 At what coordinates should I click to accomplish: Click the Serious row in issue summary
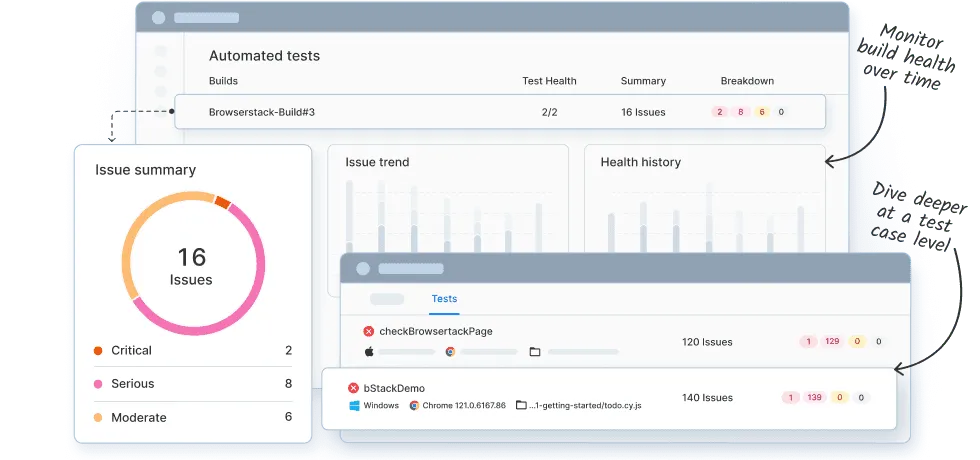[x=193, y=384]
